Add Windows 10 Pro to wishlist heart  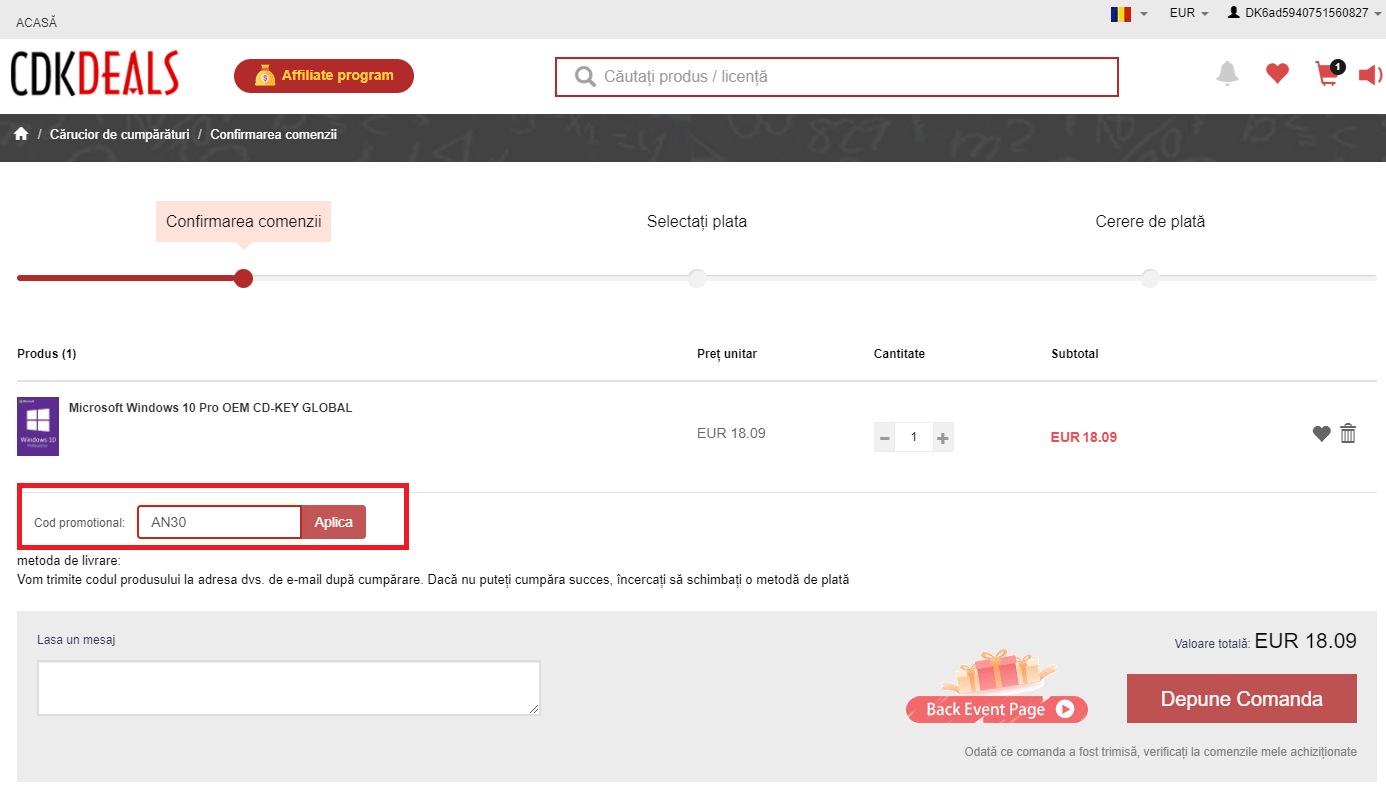[1322, 434]
